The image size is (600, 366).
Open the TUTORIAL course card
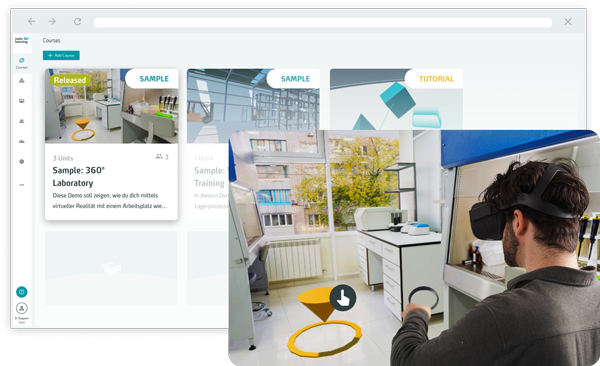(396, 99)
